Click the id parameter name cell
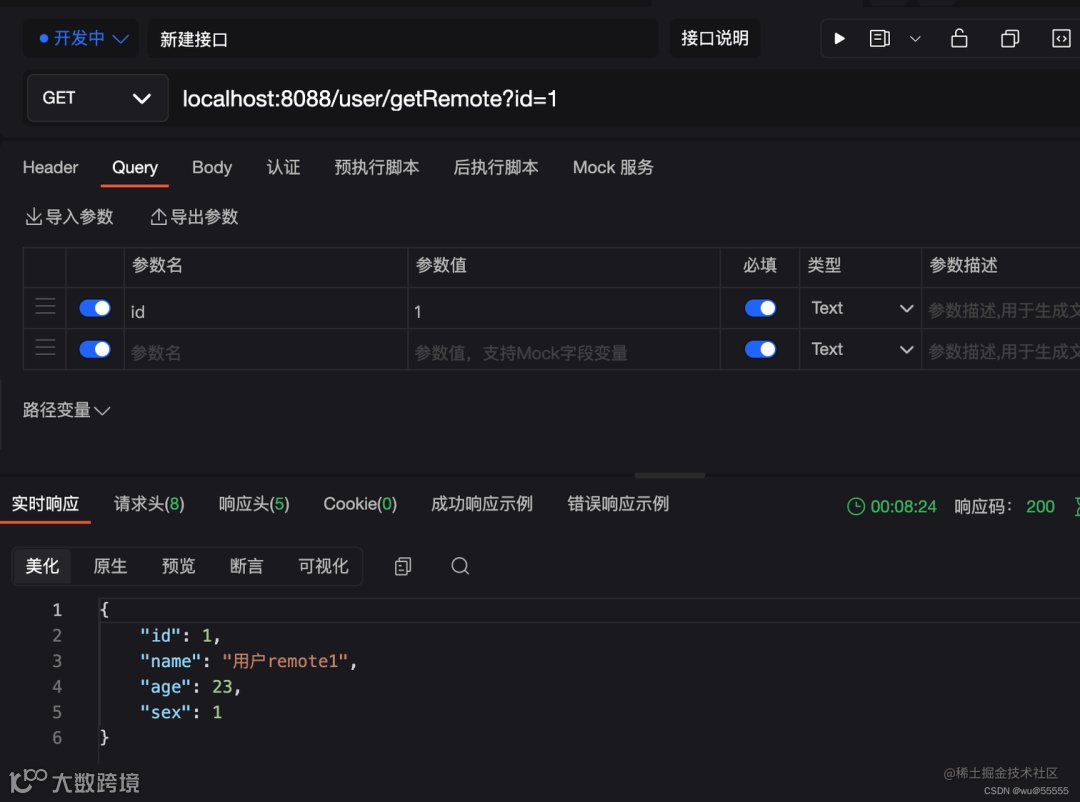The height and width of the screenshot is (802, 1080). [266, 309]
